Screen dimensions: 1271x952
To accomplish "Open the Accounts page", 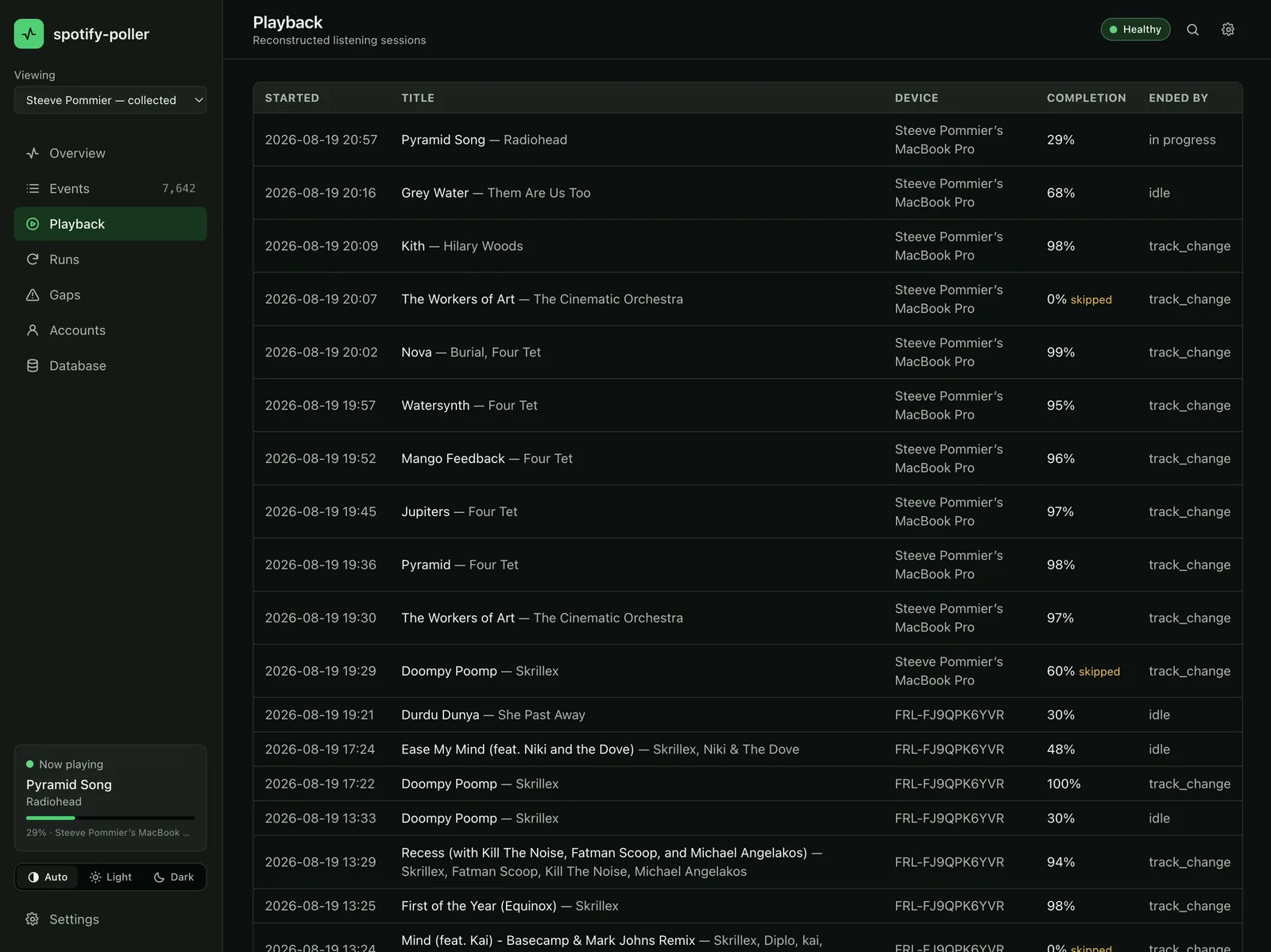I will point(110,330).
